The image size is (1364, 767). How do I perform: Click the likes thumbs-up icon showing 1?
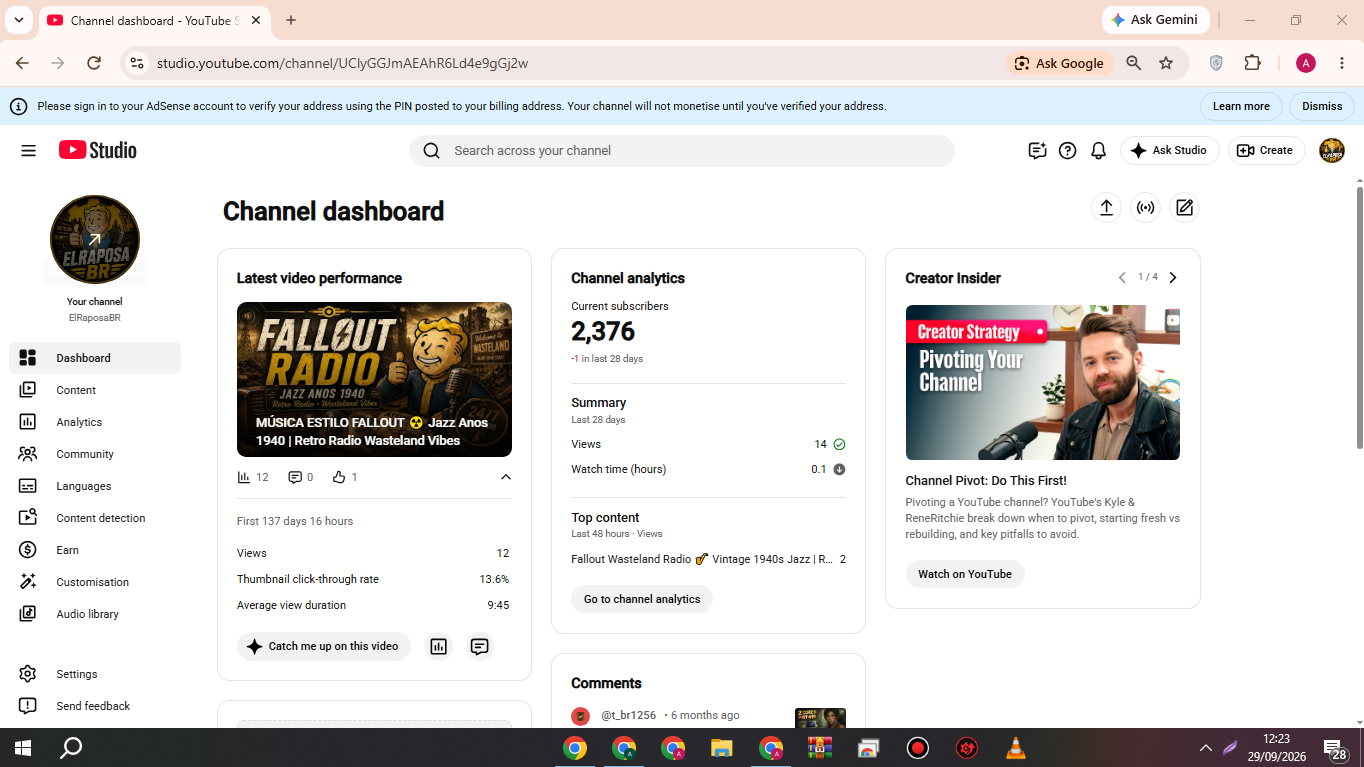[x=339, y=477]
